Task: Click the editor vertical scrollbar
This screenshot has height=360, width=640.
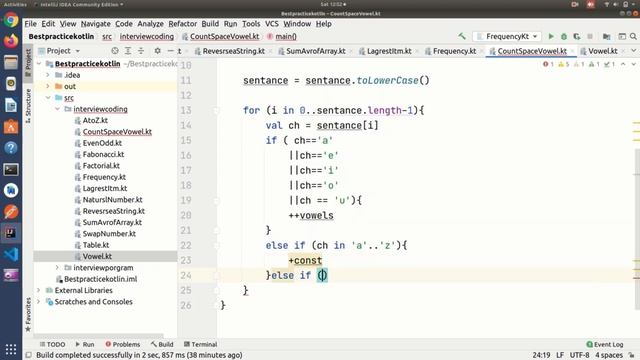Action: [637, 229]
